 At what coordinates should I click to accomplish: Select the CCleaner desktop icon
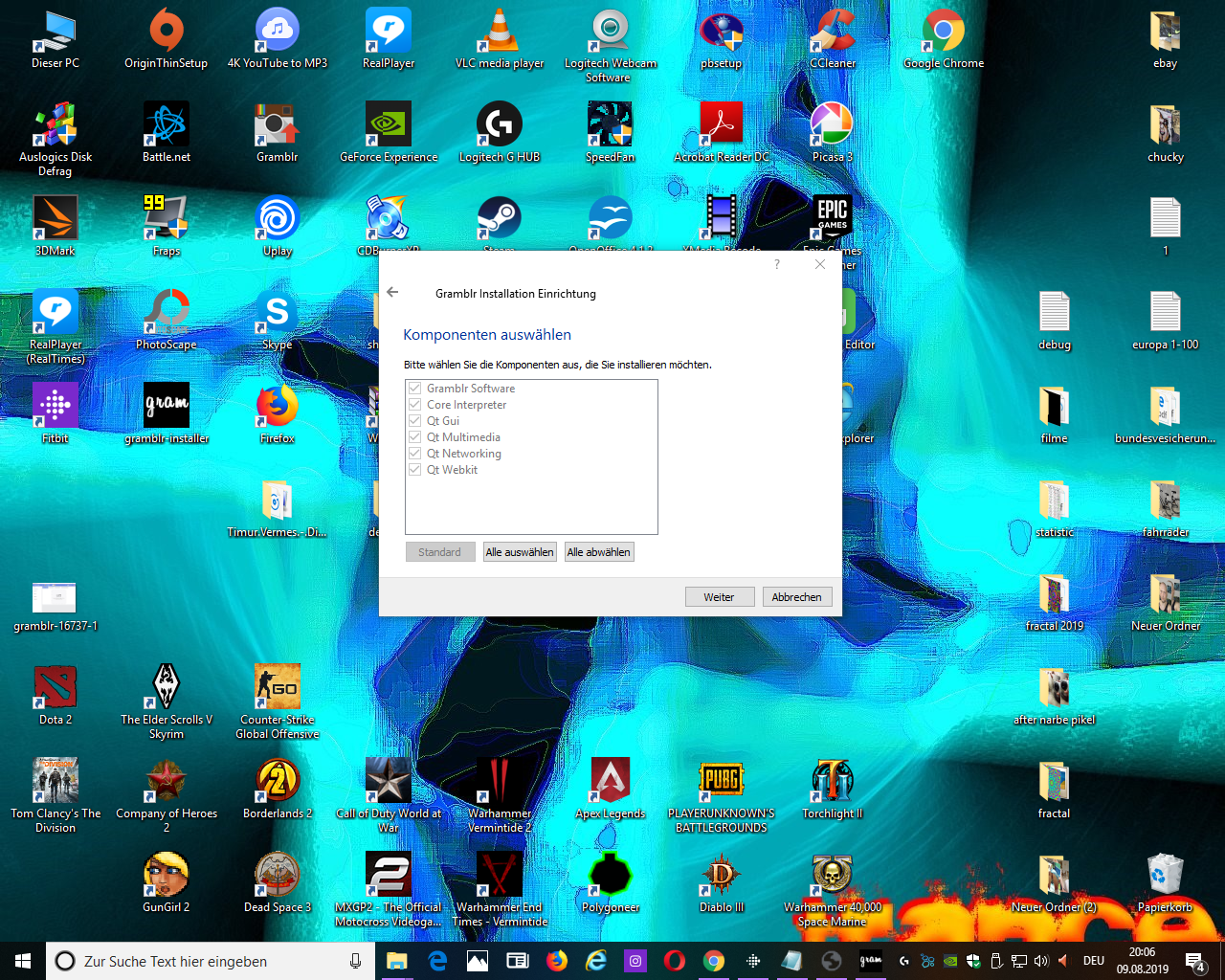[x=833, y=40]
